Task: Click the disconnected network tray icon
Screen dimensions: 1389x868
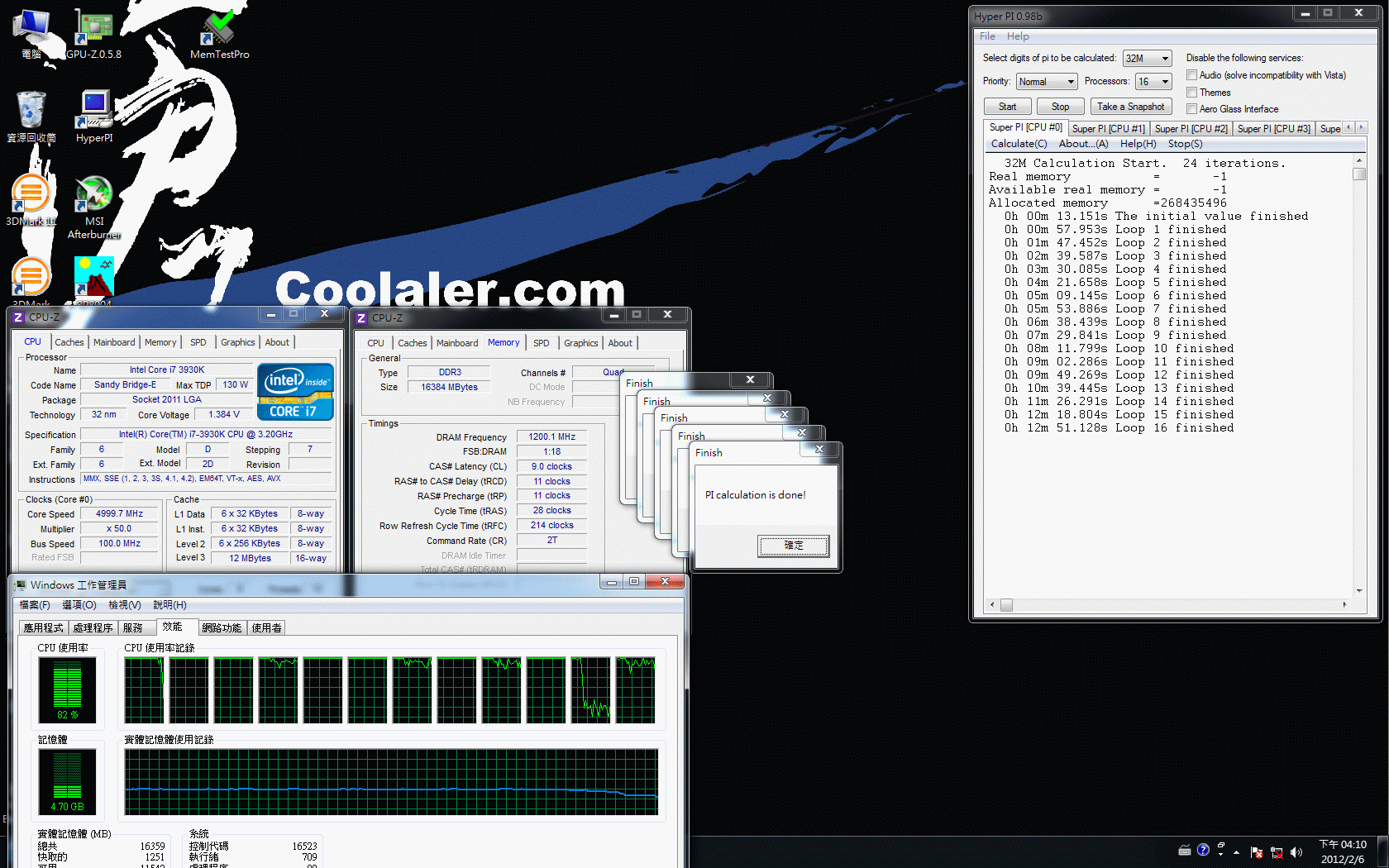Action: point(1277,852)
